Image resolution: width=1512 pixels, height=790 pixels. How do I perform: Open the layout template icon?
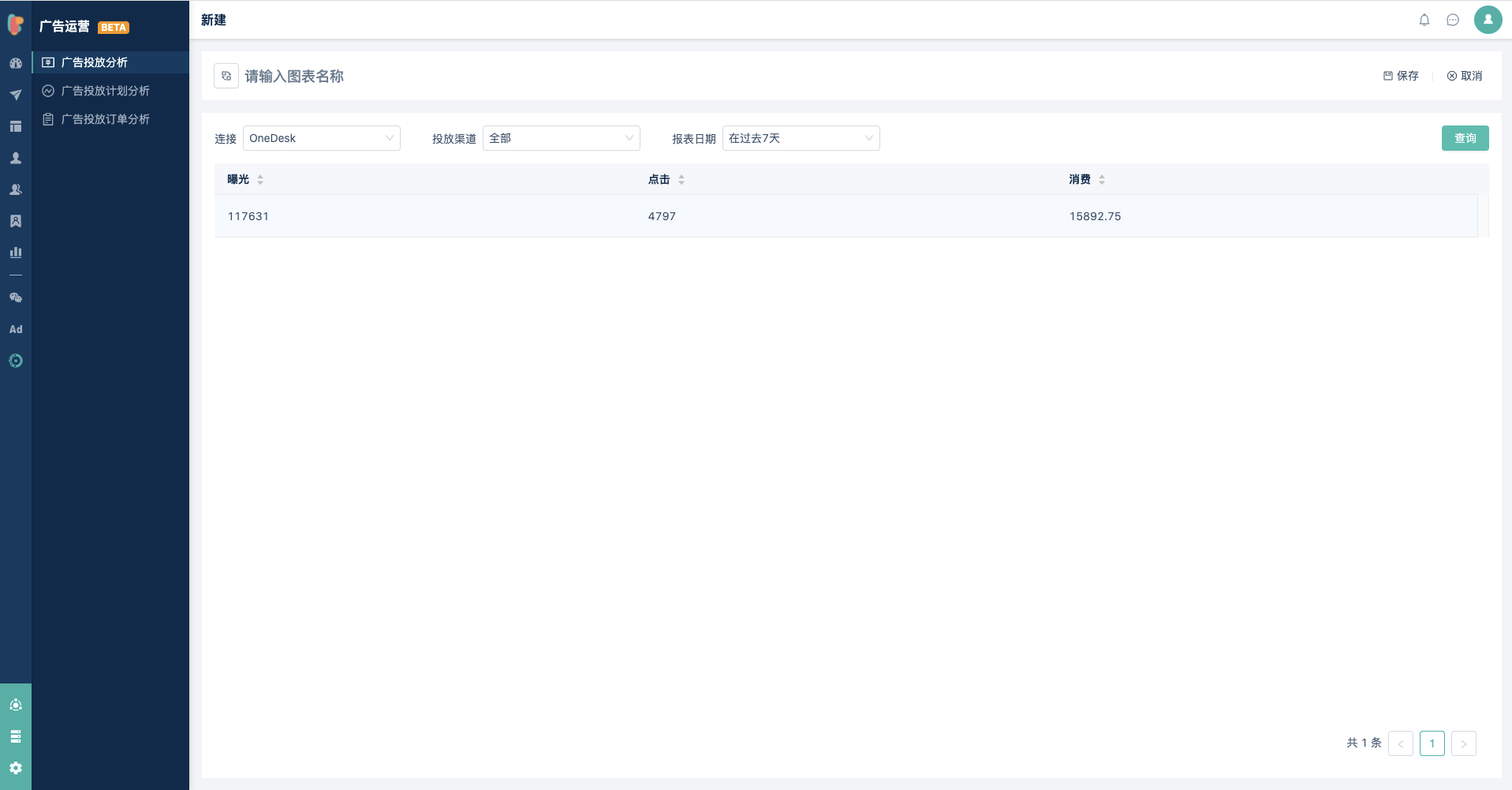tap(16, 126)
